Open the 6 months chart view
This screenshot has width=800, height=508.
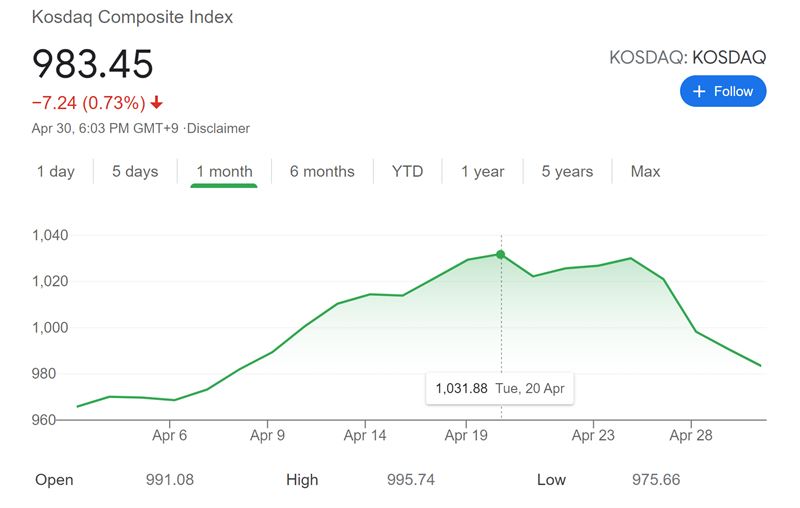322,172
